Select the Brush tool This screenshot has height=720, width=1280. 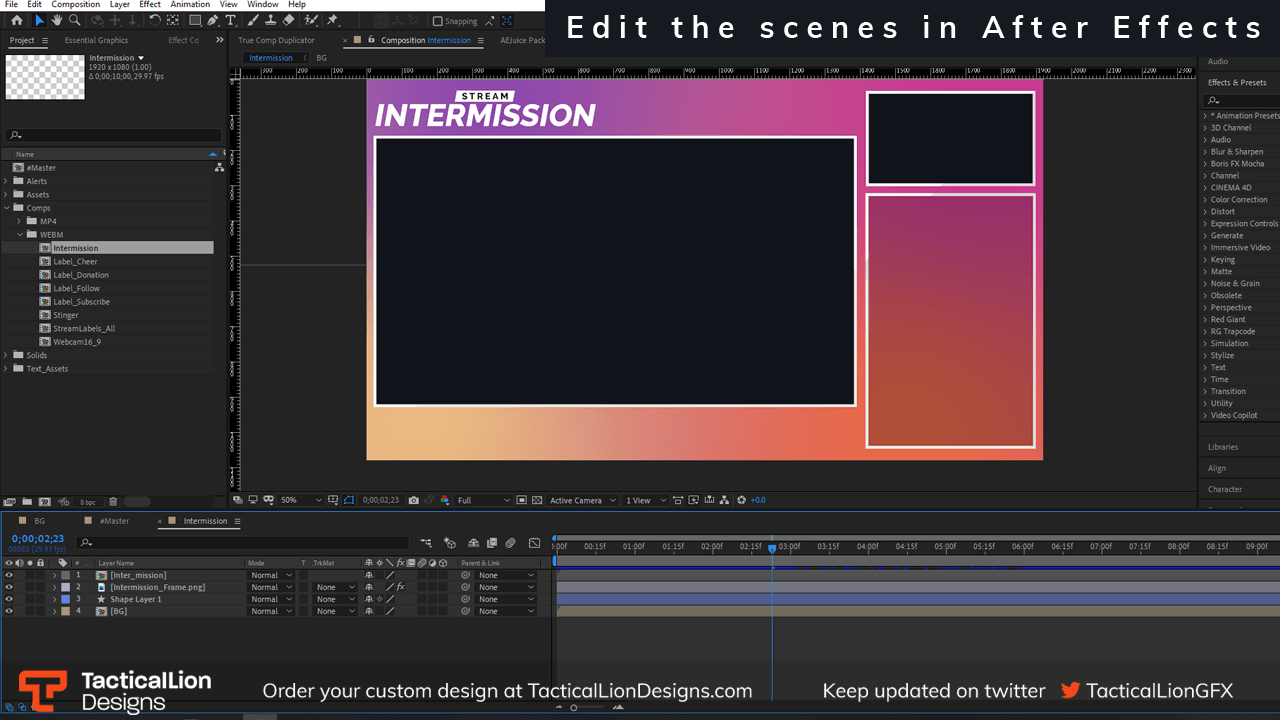tap(252, 20)
